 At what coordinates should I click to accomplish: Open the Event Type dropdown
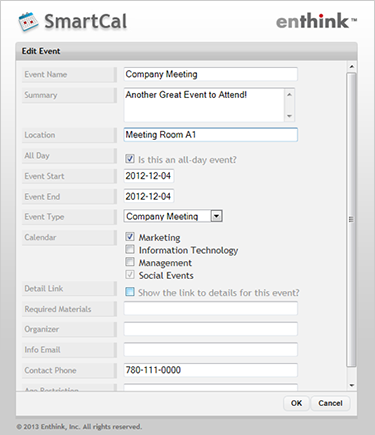click(173, 216)
